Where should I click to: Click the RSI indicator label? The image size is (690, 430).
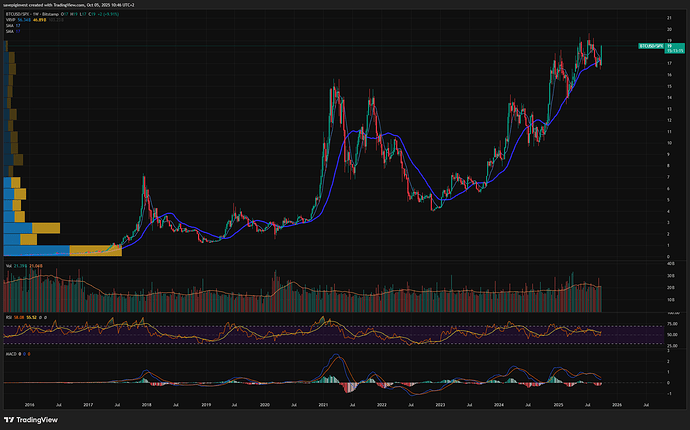pyautogui.click(x=7, y=316)
